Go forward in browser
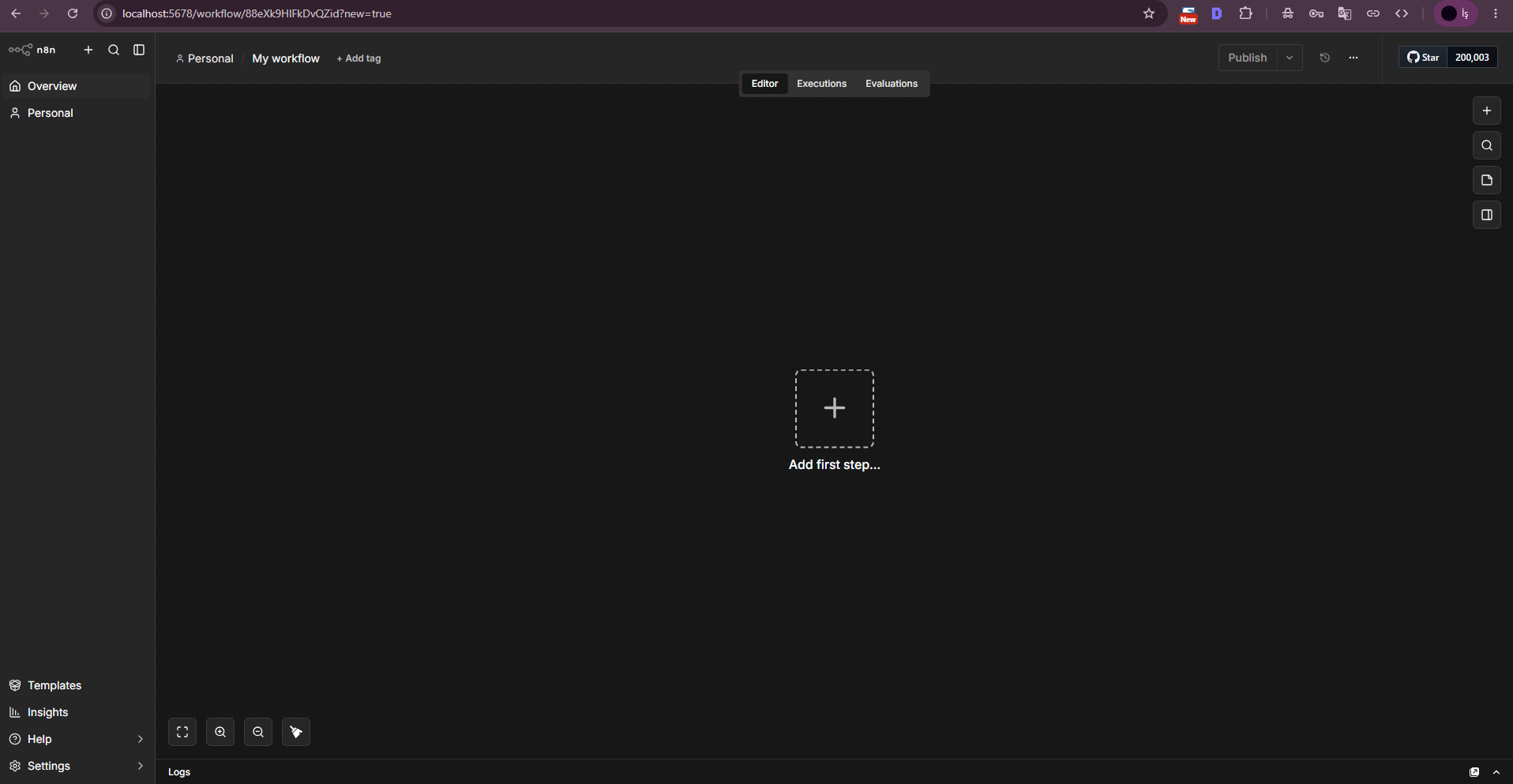The width and height of the screenshot is (1513, 784). [x=44, y=13]
